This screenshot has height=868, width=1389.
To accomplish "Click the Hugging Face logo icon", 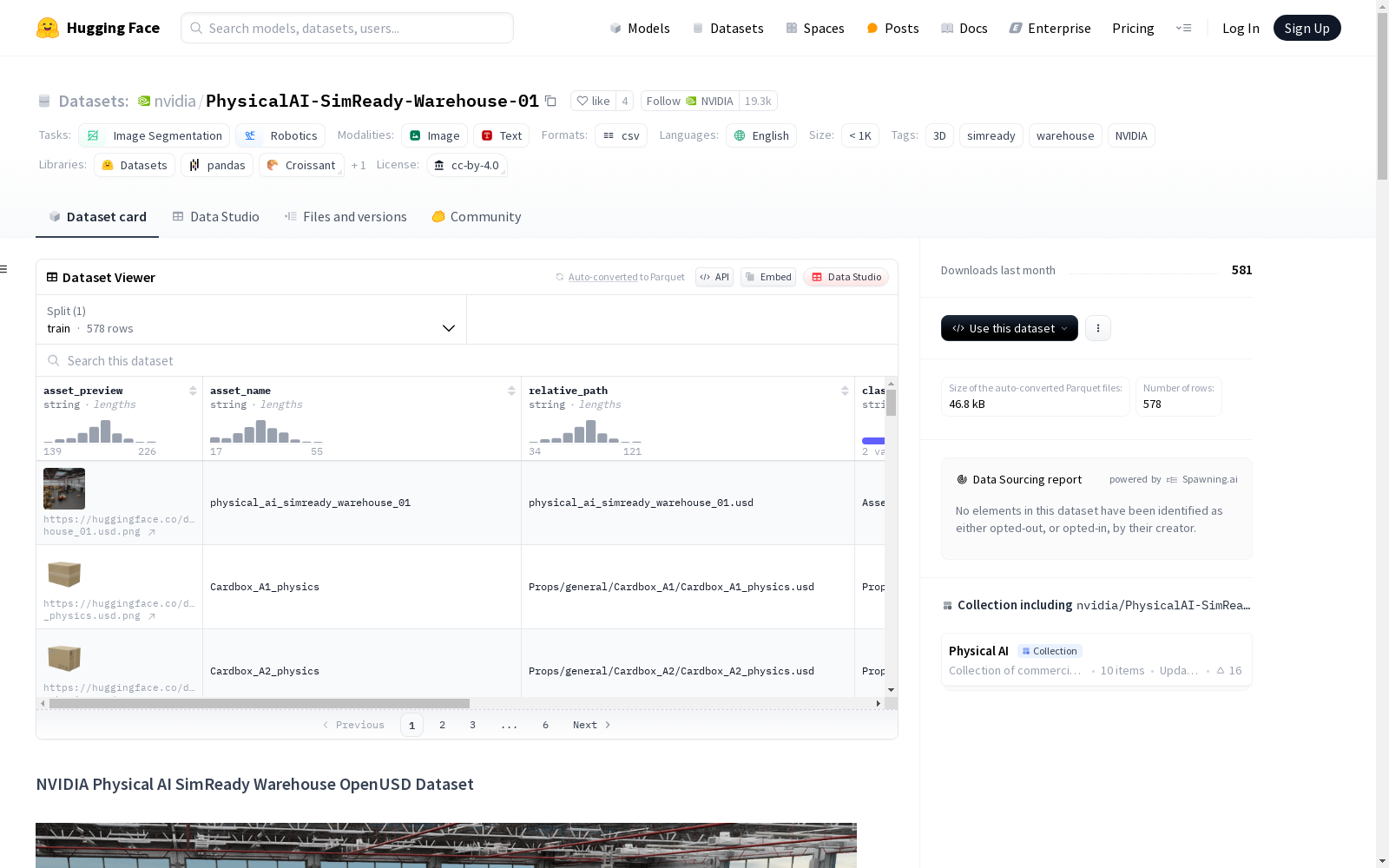I will pos(48,28).
